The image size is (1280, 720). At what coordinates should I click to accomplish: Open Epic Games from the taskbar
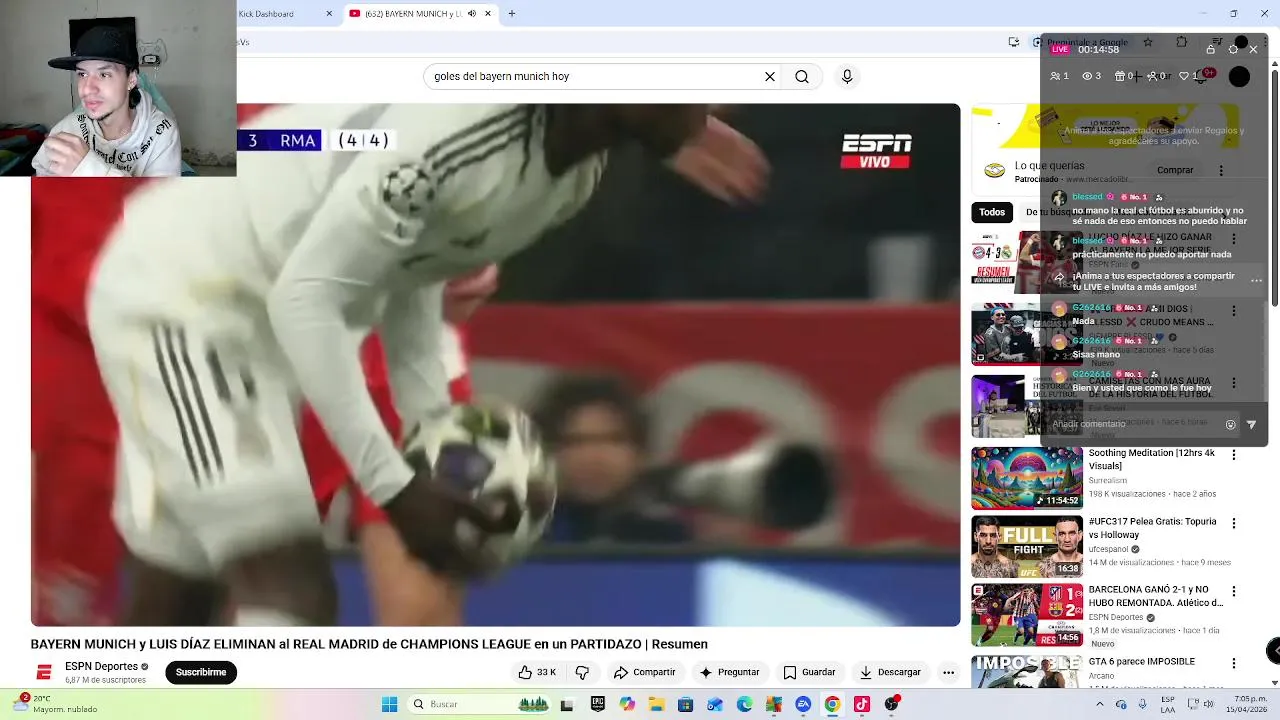598,704
